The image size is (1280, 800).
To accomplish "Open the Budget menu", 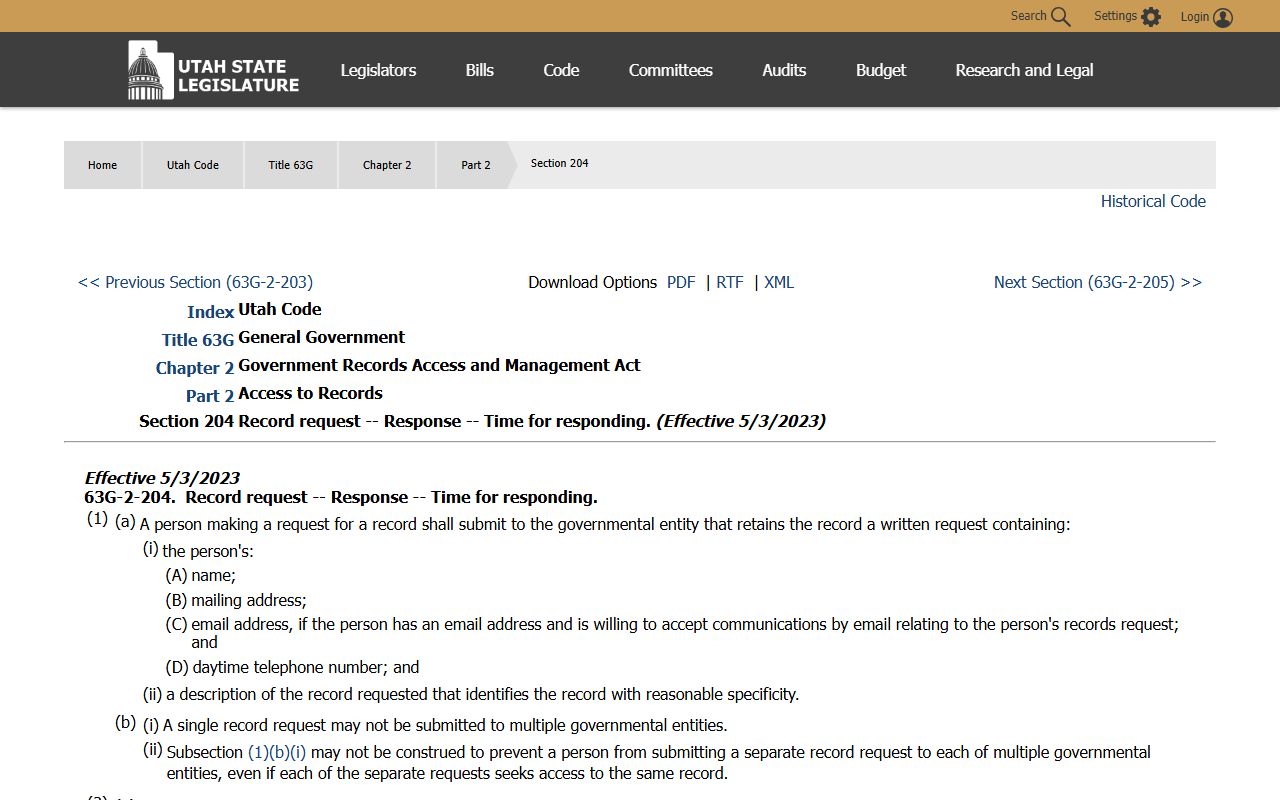I will [x=881, y=70].
